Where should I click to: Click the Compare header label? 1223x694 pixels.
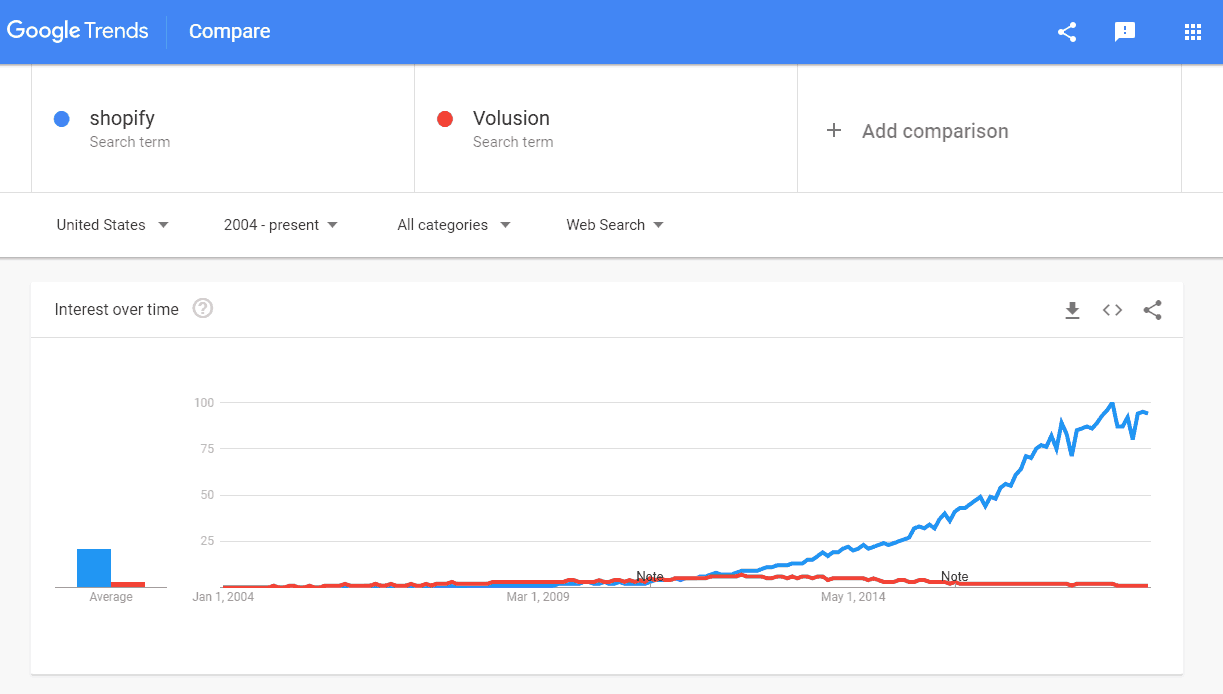[229, 32]
